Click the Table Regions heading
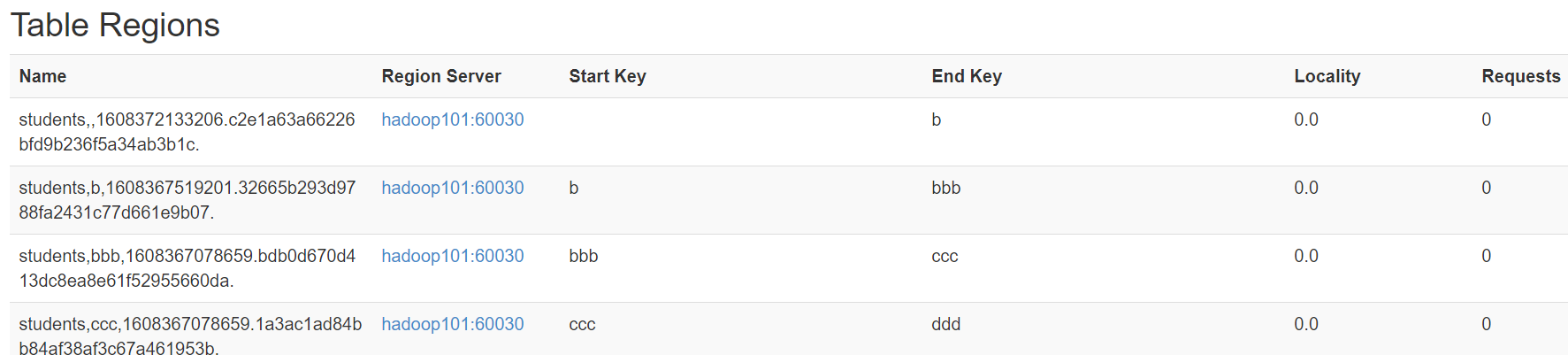The width and height of the screenshot is (1568, 355). coord(115,25)
